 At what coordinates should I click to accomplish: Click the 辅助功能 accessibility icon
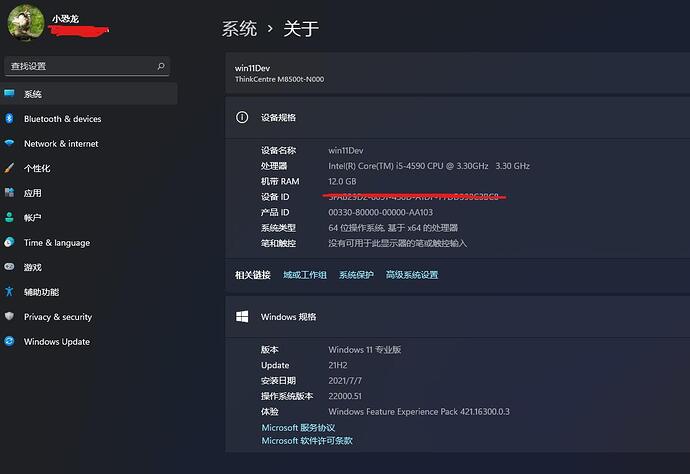[x=9, y=292]
